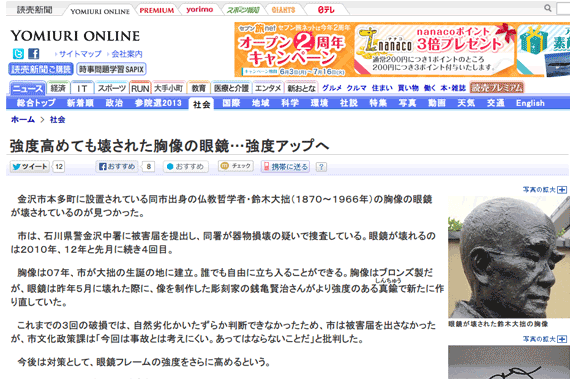This screenshot has height=379, width=570.
Task: Click the question mark help icon
Action: 321,167
